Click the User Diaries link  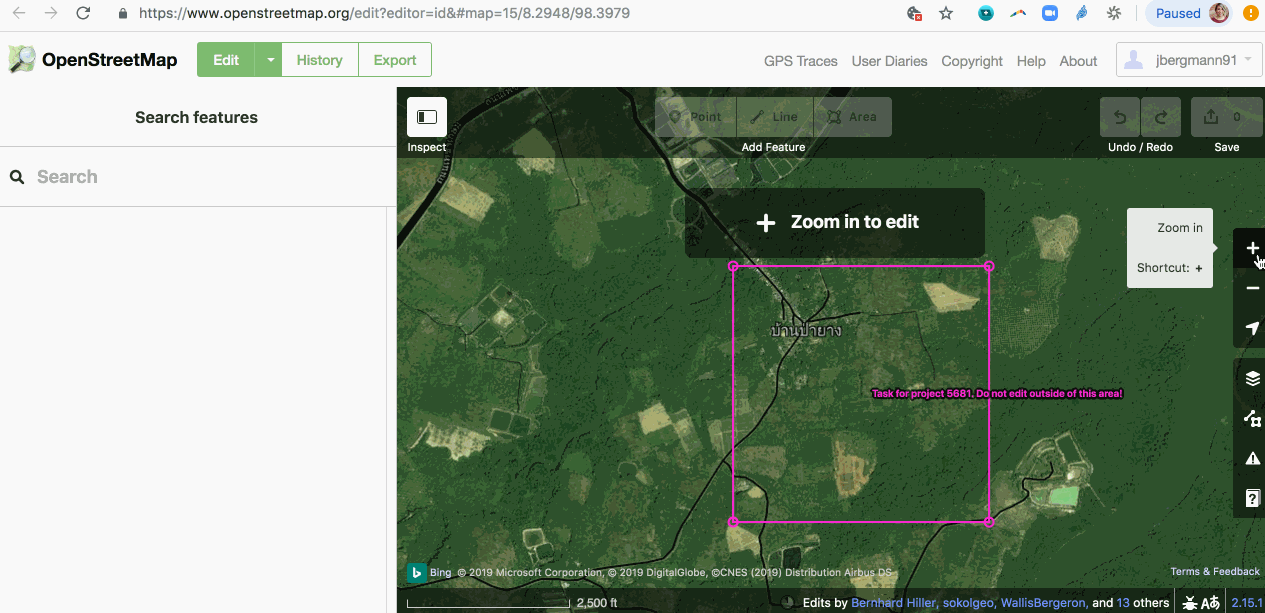[889, 61]
